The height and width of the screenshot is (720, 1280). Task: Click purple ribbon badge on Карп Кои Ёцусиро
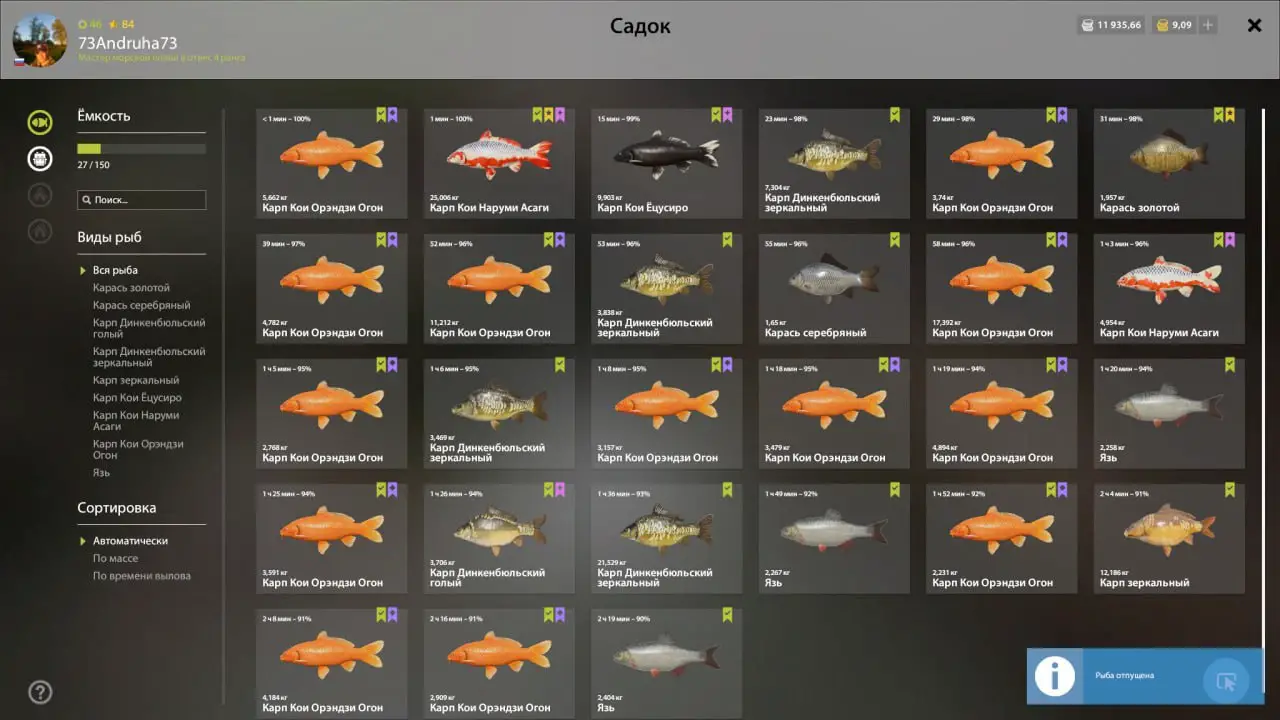point(727,115)
